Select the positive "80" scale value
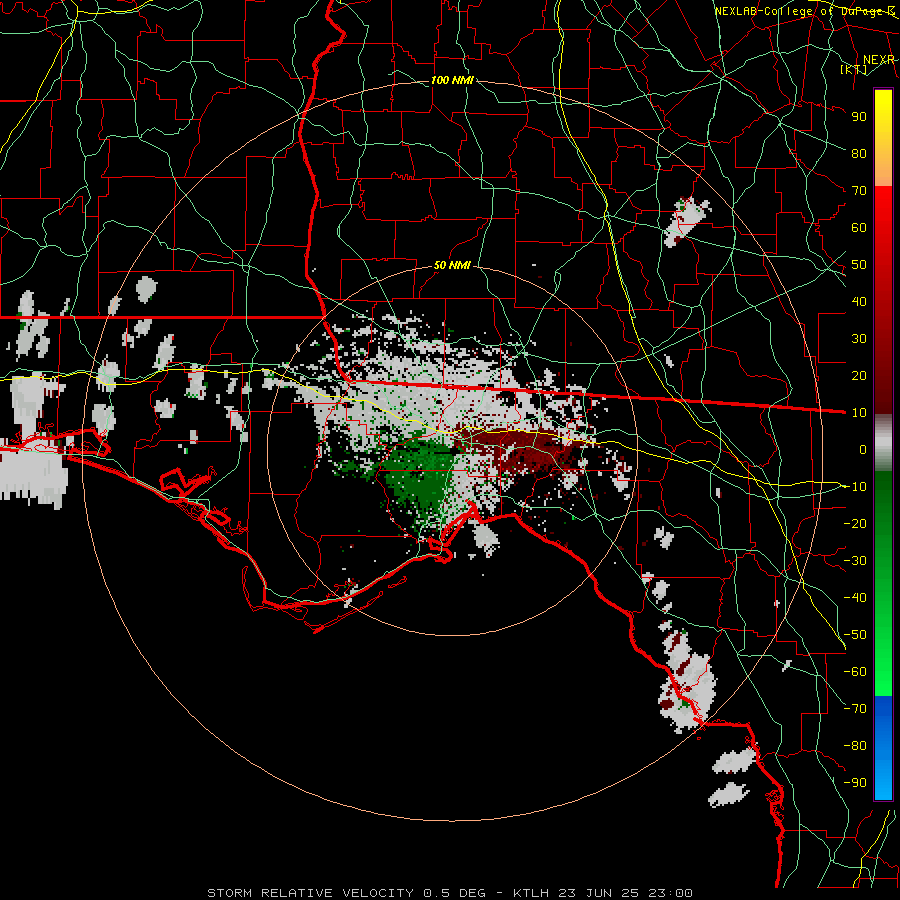The width and height of the screenshot is (900, 900). [x=859, y=153]
